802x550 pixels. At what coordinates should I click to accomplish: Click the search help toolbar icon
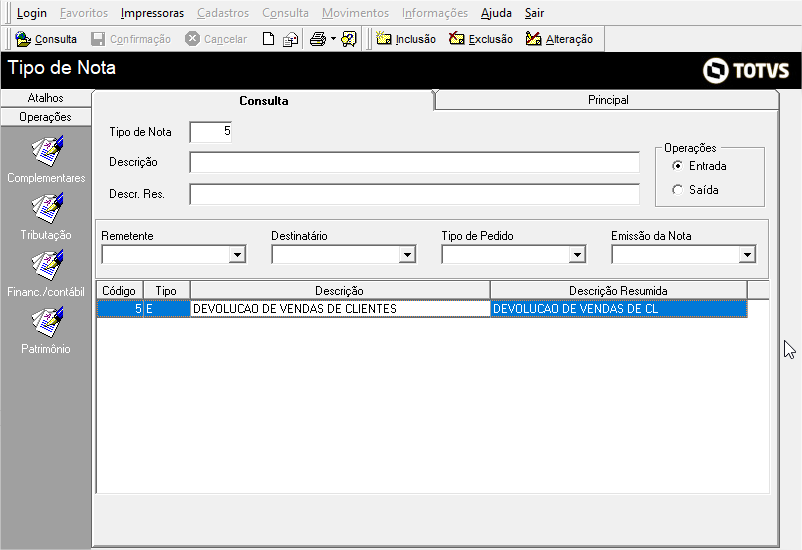pyautogui.click(x=349, y=39)
